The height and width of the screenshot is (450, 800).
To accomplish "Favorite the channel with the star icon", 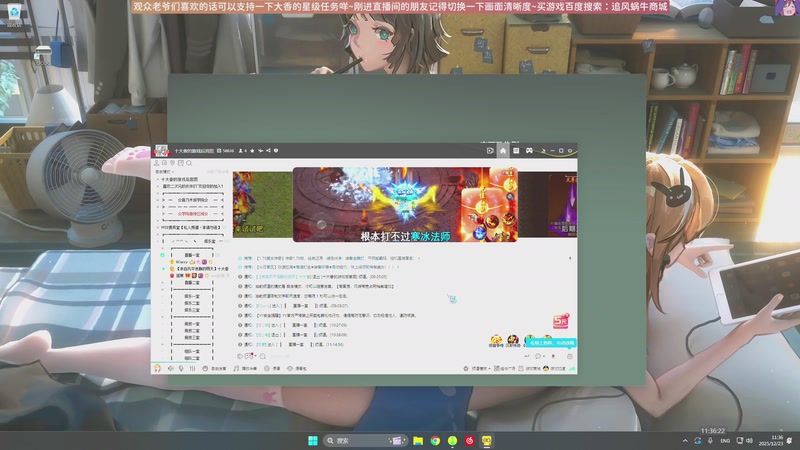I will click(252, 151).
